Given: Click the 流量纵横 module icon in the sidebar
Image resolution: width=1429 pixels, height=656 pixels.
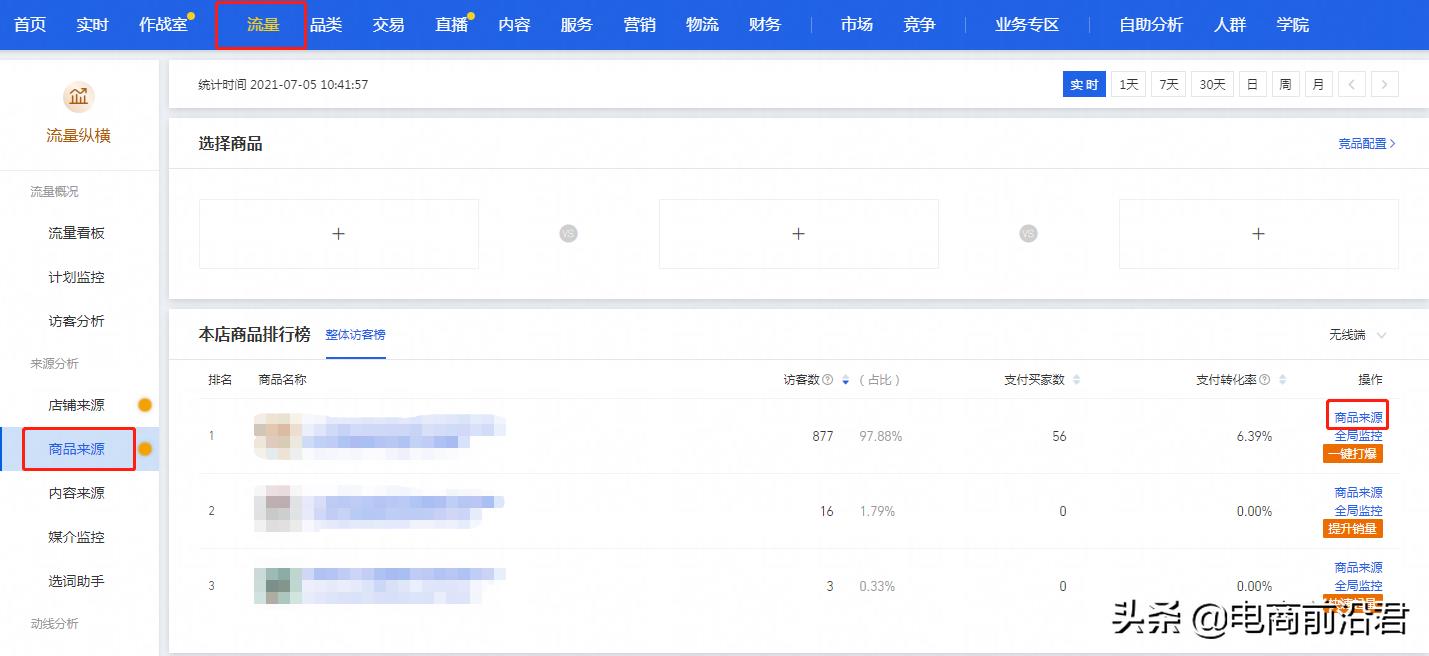Looking at the screenshot, I should [78, 97].
